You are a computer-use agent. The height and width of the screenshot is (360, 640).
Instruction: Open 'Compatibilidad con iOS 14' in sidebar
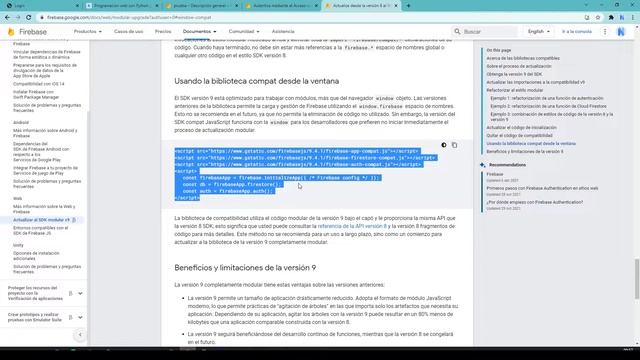point(38,84)
